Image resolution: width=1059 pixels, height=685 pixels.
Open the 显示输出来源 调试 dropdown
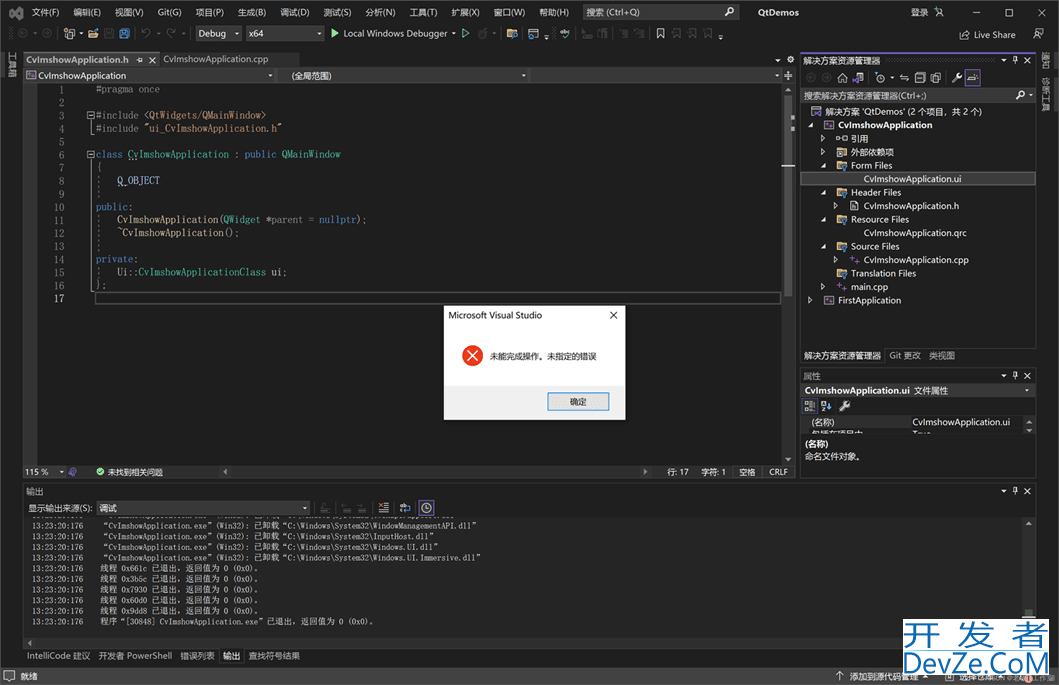pos(203,508)
